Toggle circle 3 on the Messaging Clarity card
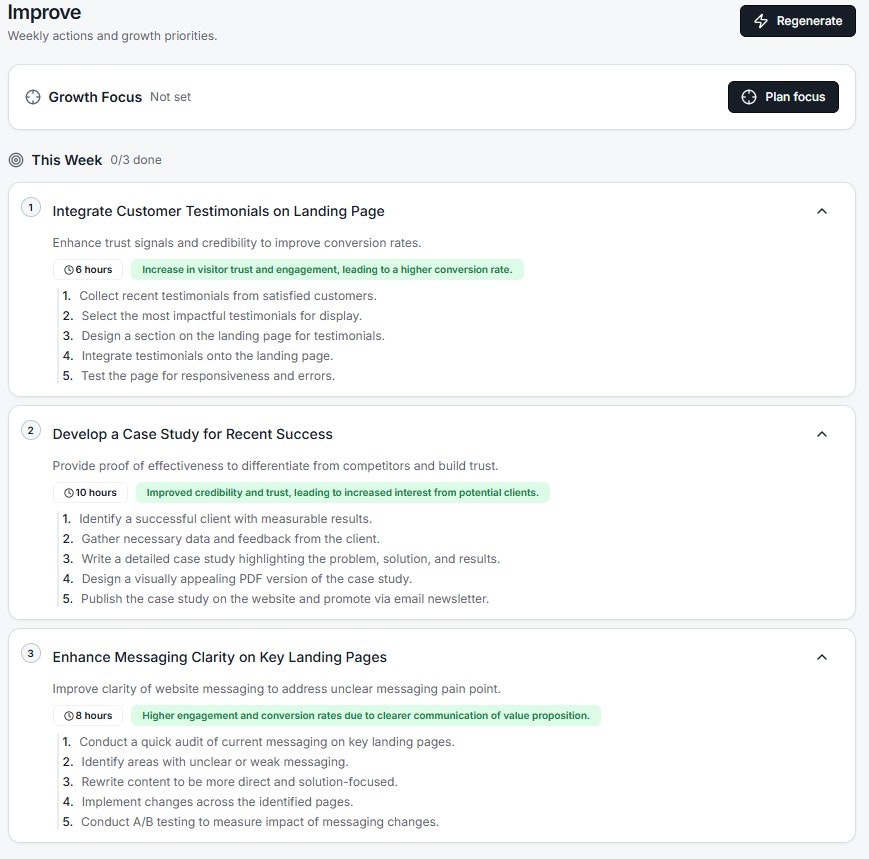 (x=31, y=654)
